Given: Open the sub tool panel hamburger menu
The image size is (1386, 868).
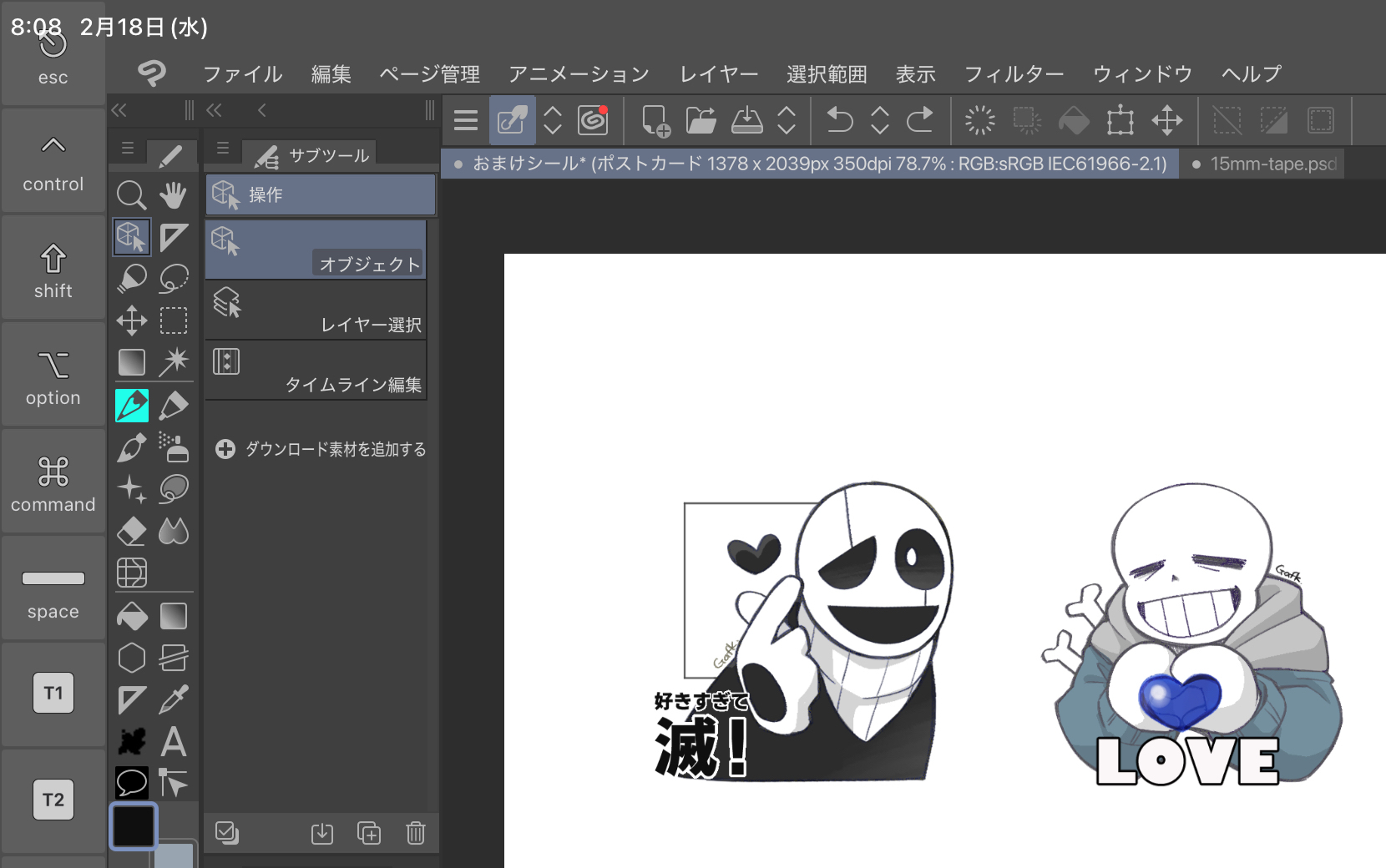Looking at the screenshot, I should point(223,149).
